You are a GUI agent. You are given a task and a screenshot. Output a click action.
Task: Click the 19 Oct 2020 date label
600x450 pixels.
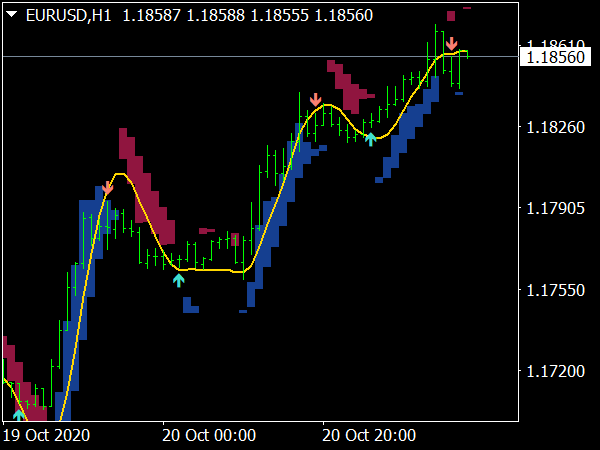(x=46, y=435)
